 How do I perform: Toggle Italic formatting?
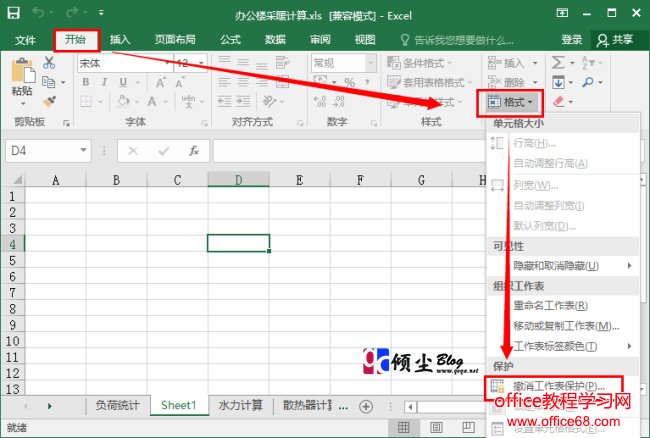coord(104,82)
